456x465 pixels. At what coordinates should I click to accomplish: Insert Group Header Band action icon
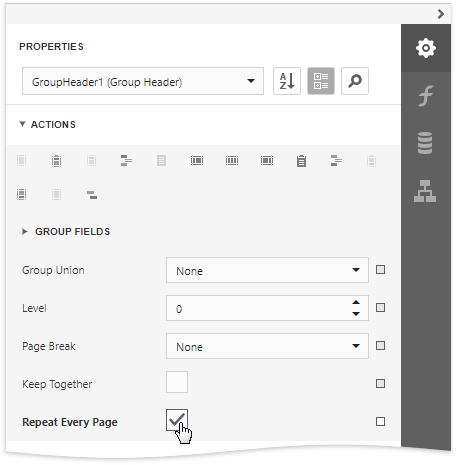click(126, 161)
